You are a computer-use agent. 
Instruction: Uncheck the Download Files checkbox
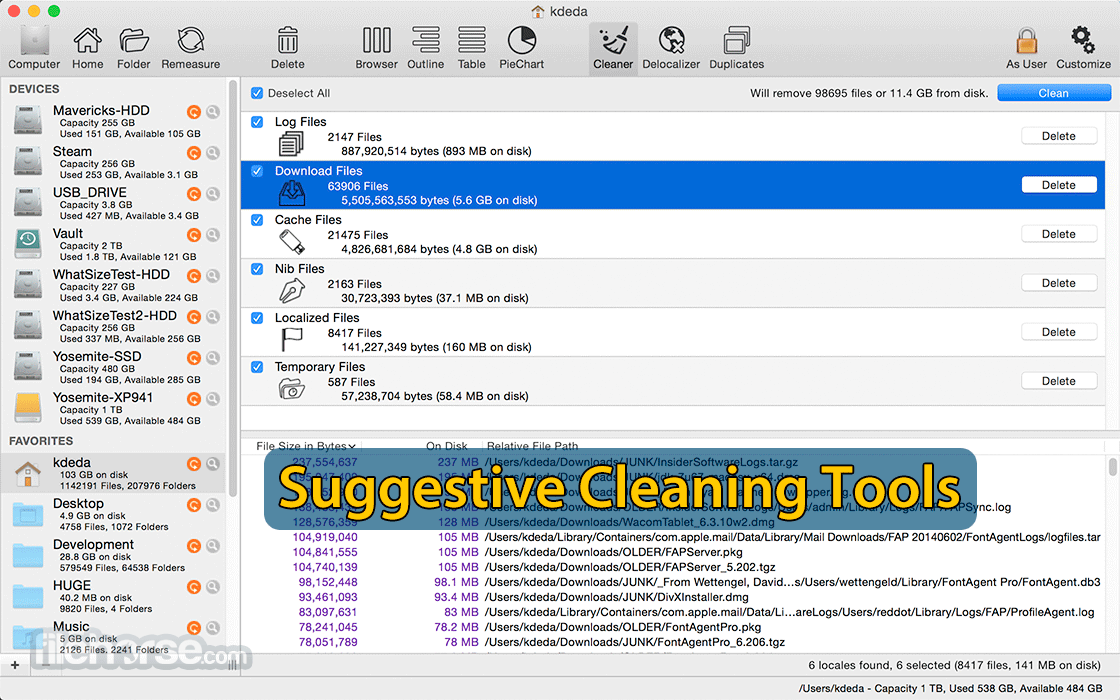[x=257, y=171]
